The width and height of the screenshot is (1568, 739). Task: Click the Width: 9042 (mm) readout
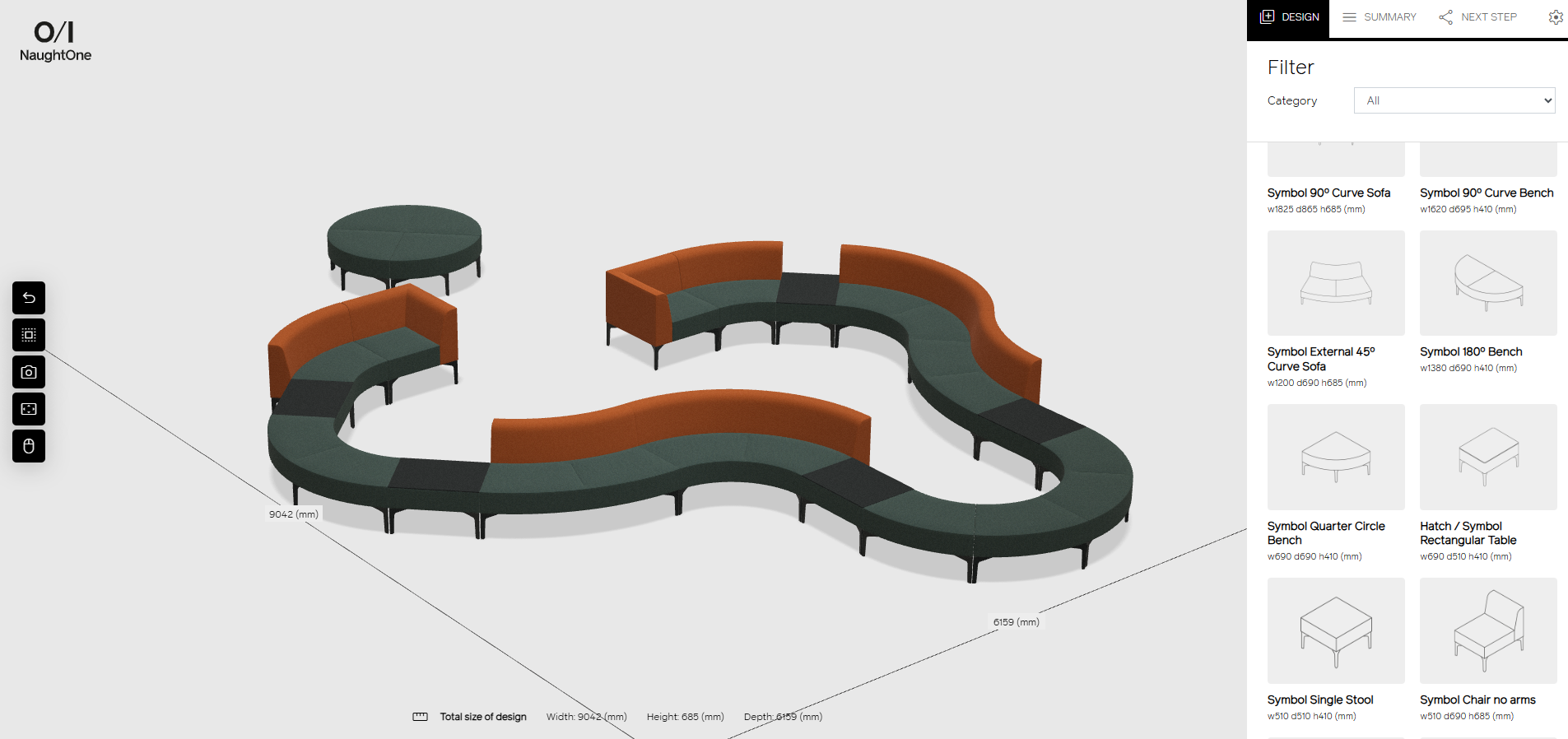[x=586, y=717]
